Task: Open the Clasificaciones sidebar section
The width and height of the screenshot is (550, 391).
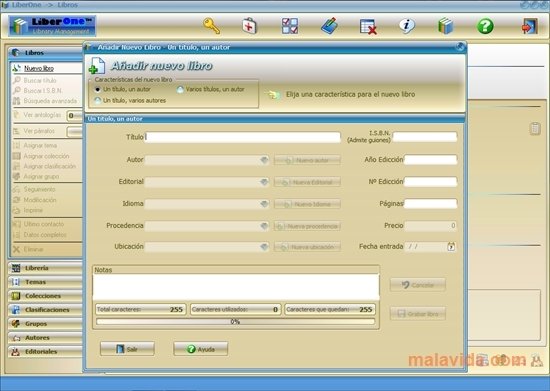Action: coord(45,310)
